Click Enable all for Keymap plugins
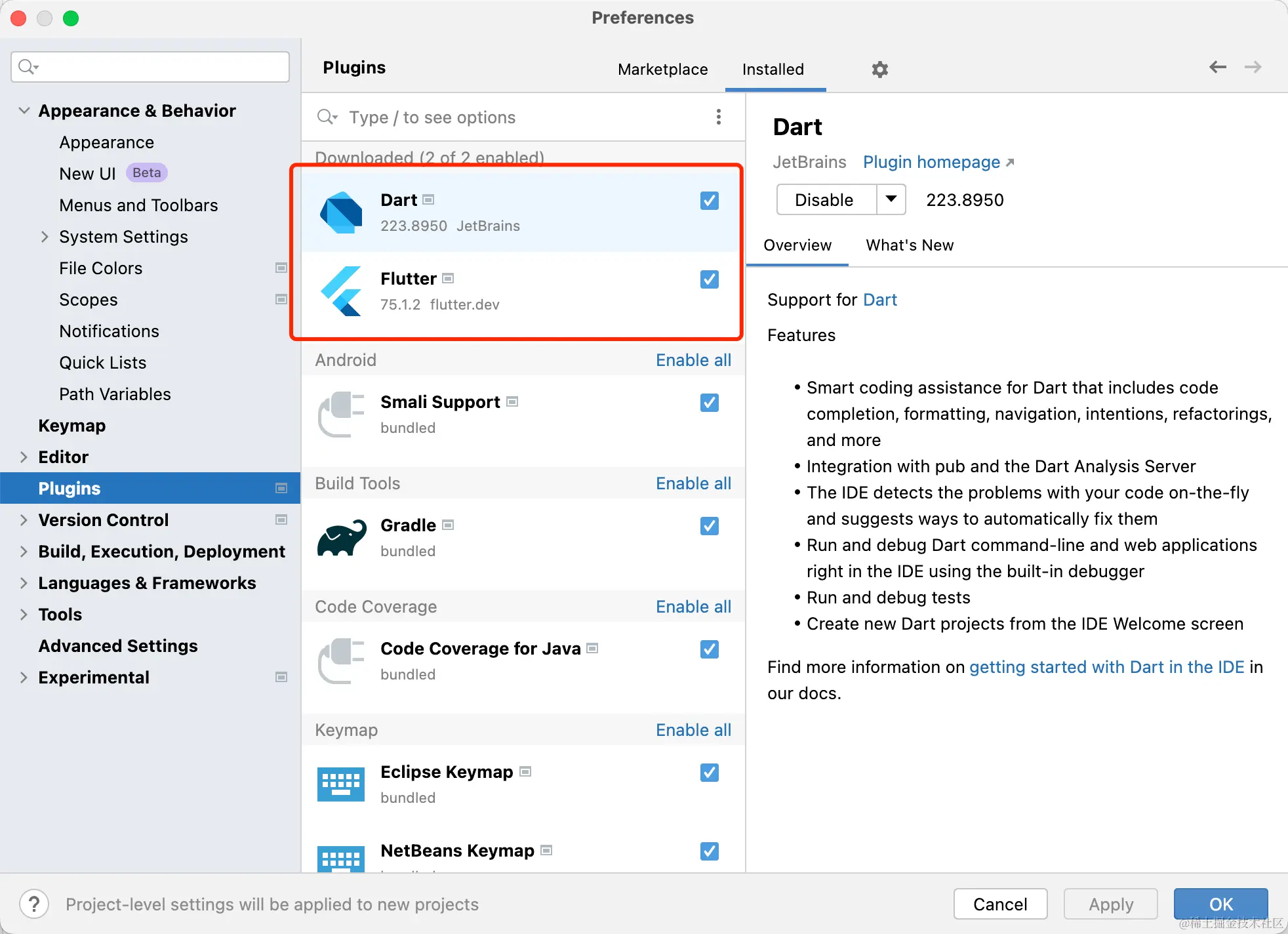Image resolution: width=1288 pixels, height=934 pixels. click(693, 729)
